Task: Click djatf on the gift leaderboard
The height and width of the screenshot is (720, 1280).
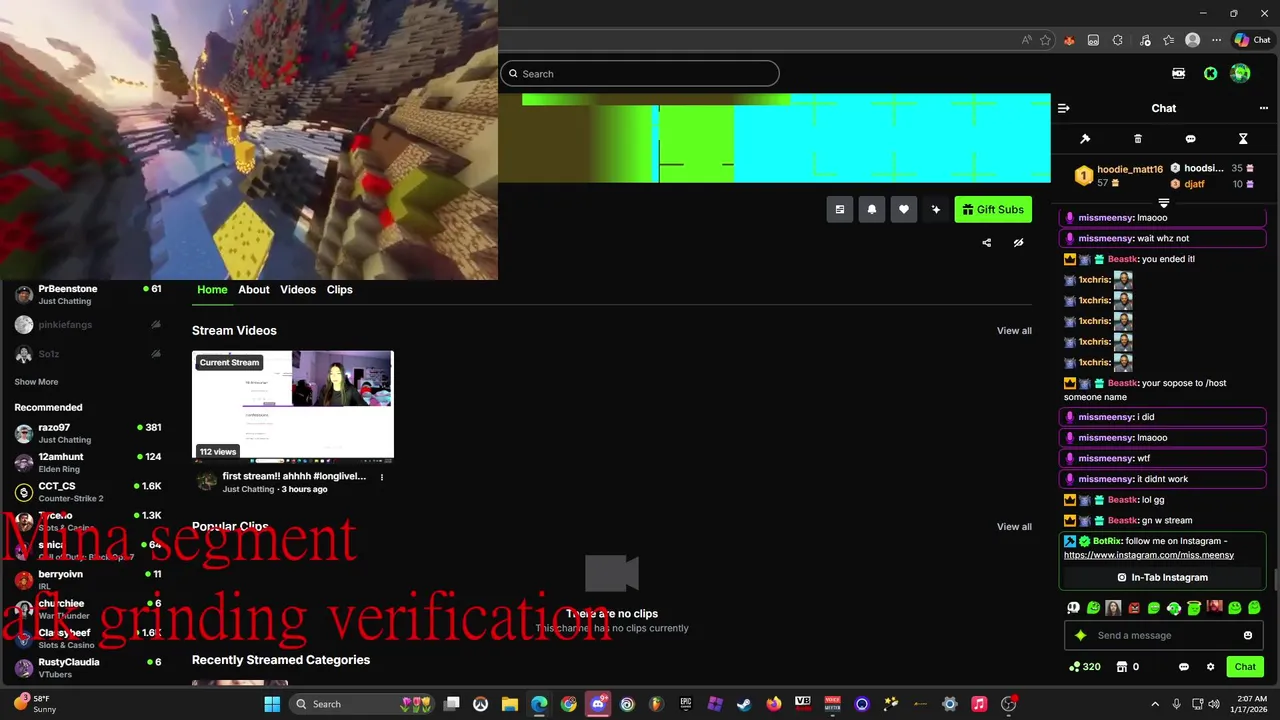Action: click(1194, 184)
